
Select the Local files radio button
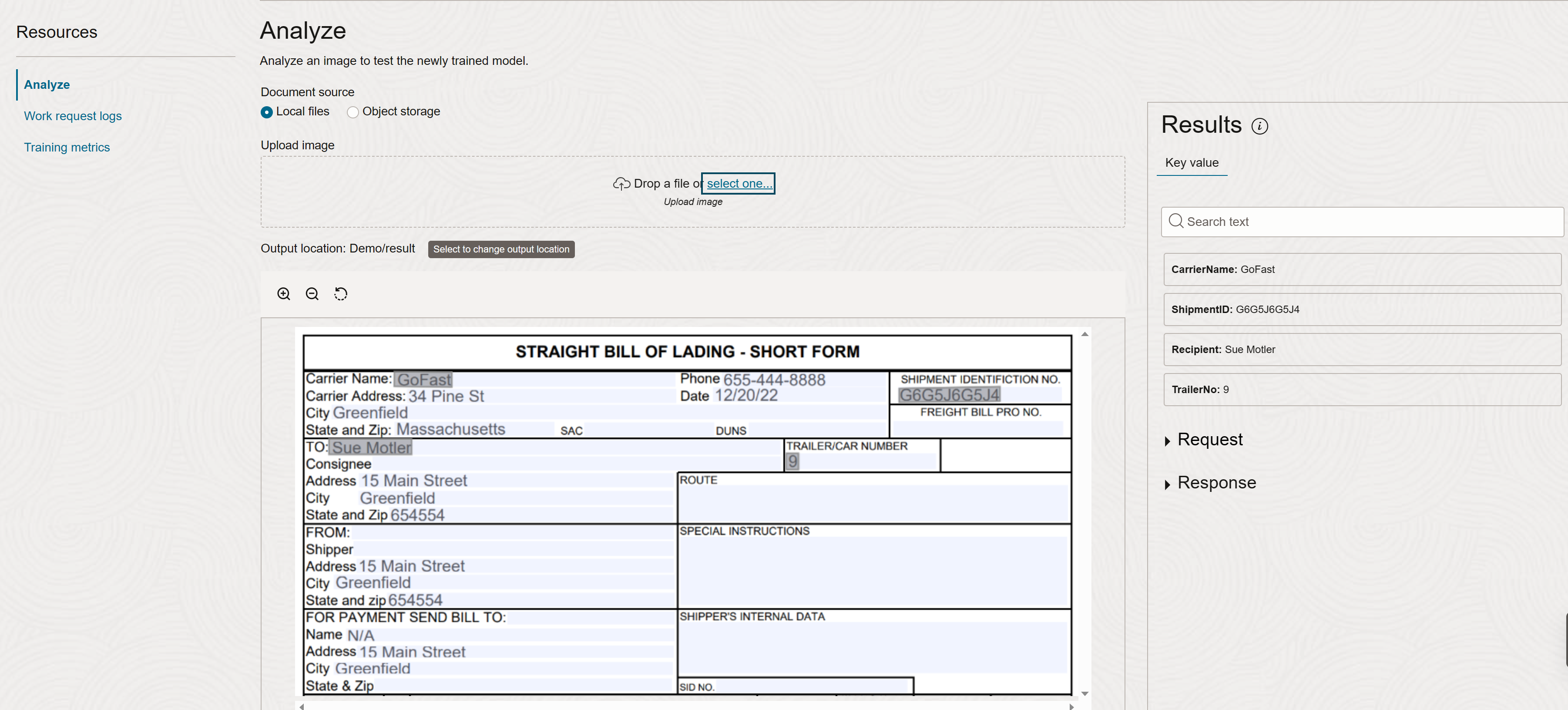(x=267, y=112)
